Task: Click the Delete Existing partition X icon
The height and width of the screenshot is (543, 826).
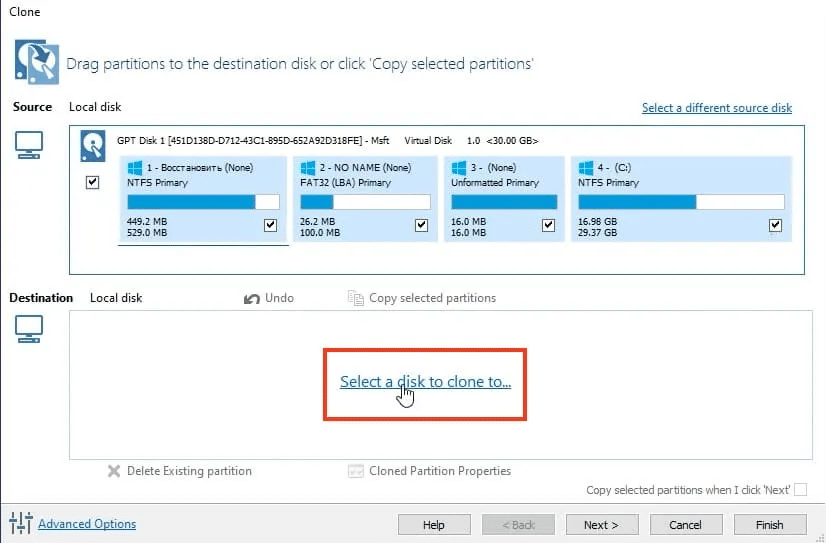Action: click(114, 471)
